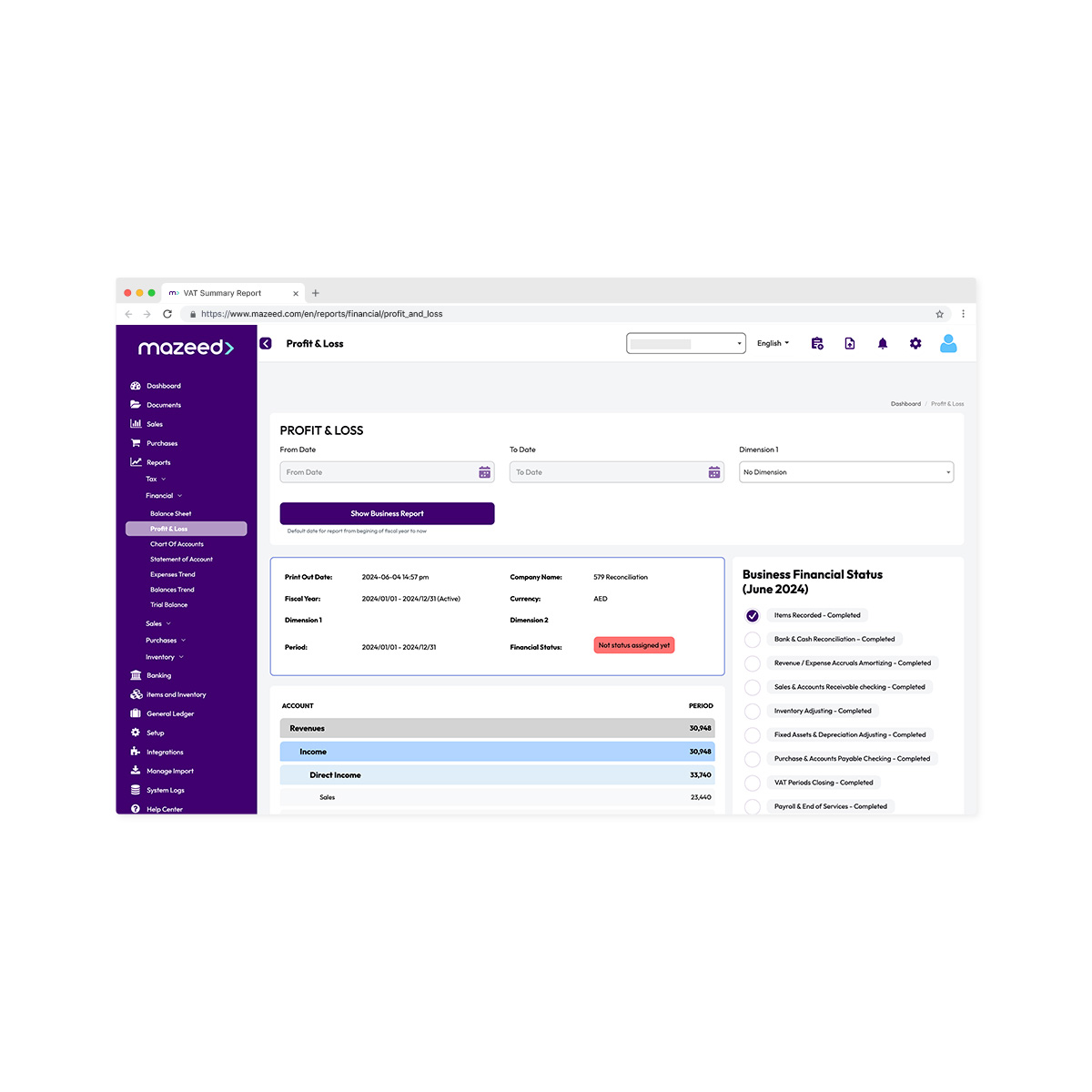The width and height of the screenshot is (1092, 1092).
Task: Collapse sidebar with the back arrow icon
Action: click(266, 344)
